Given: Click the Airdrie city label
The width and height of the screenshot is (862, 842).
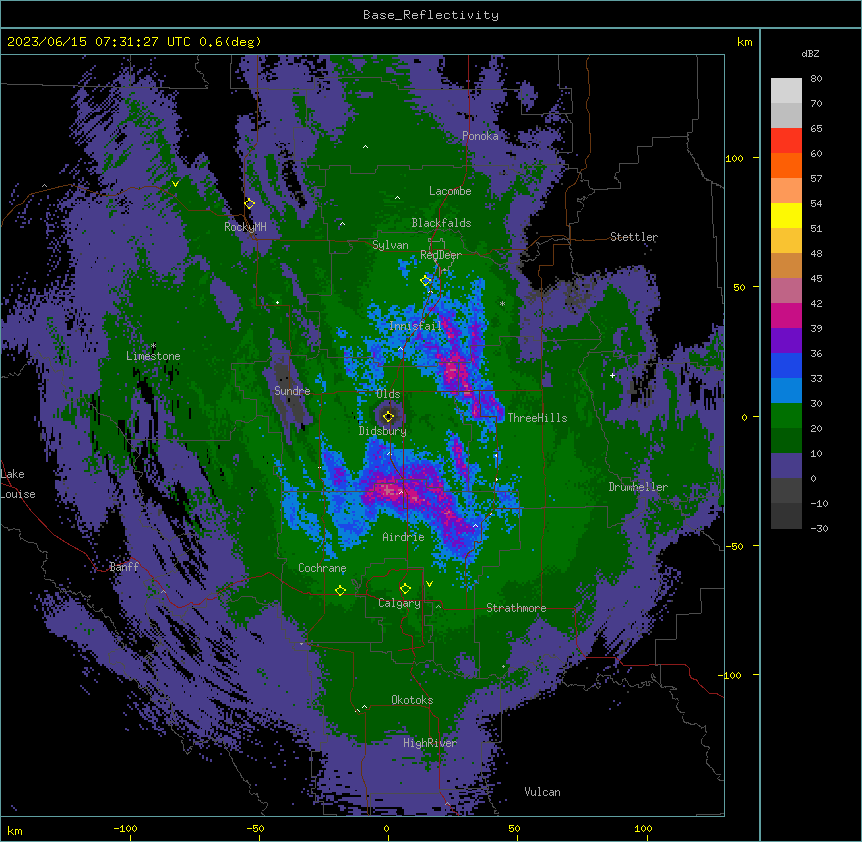Looking at the screenshot, I should pyautogui.click(x=404, y=537).
